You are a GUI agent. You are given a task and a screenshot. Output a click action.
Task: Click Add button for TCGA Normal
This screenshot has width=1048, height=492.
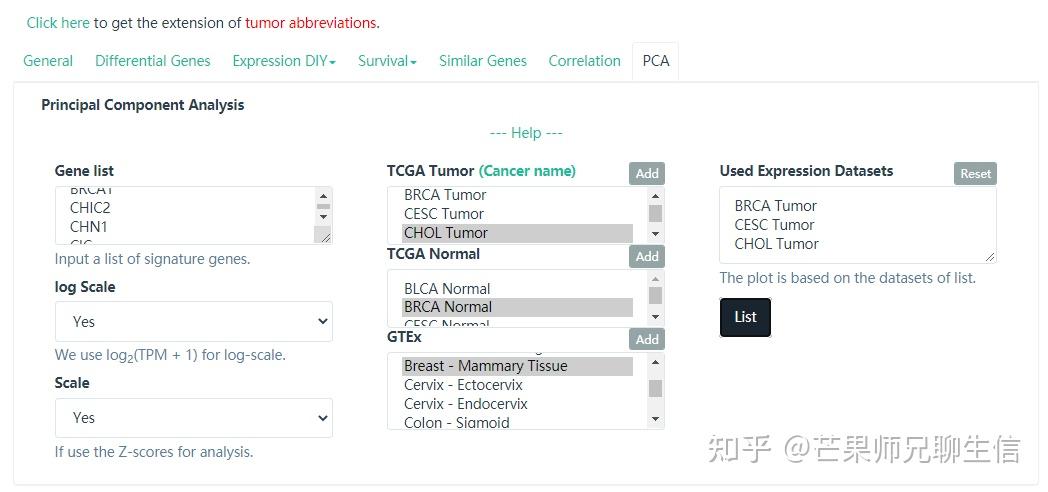click(x=647, y=256)
